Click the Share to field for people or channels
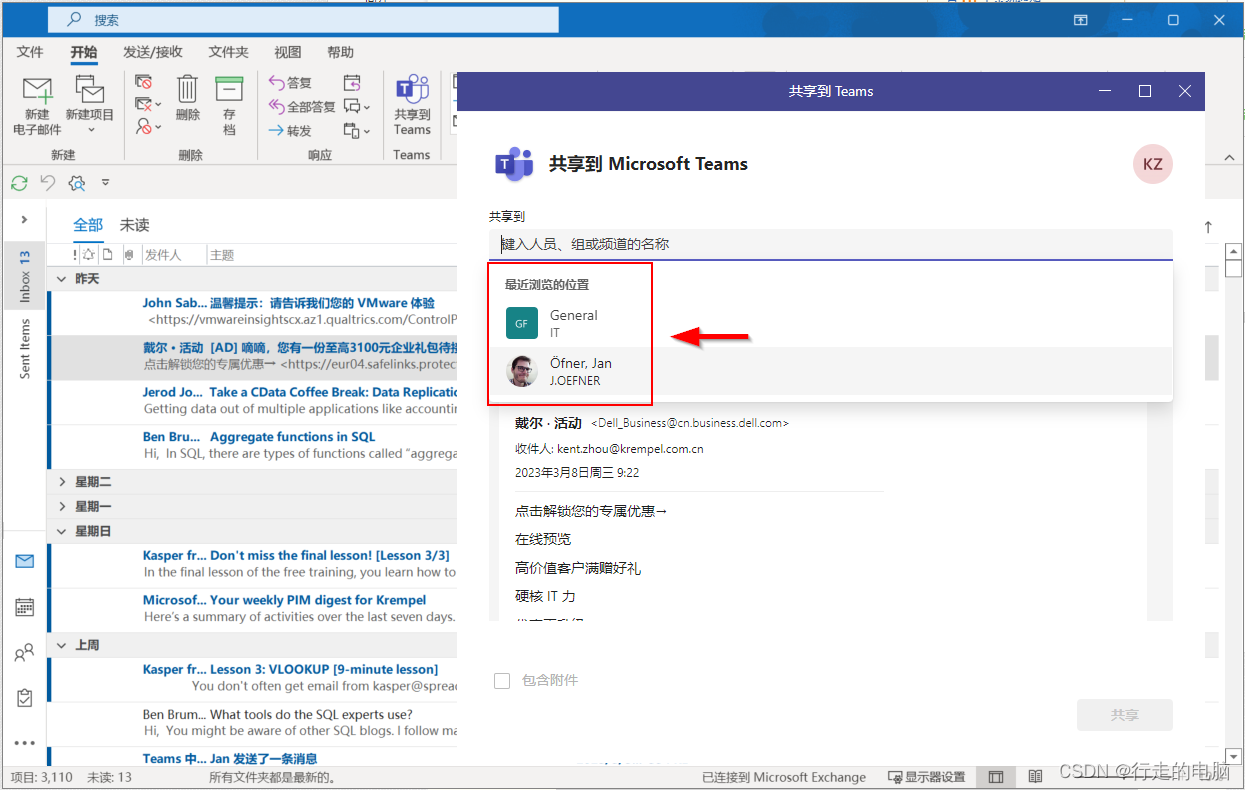Screen dimensions: 1245x790 (831, 244)
